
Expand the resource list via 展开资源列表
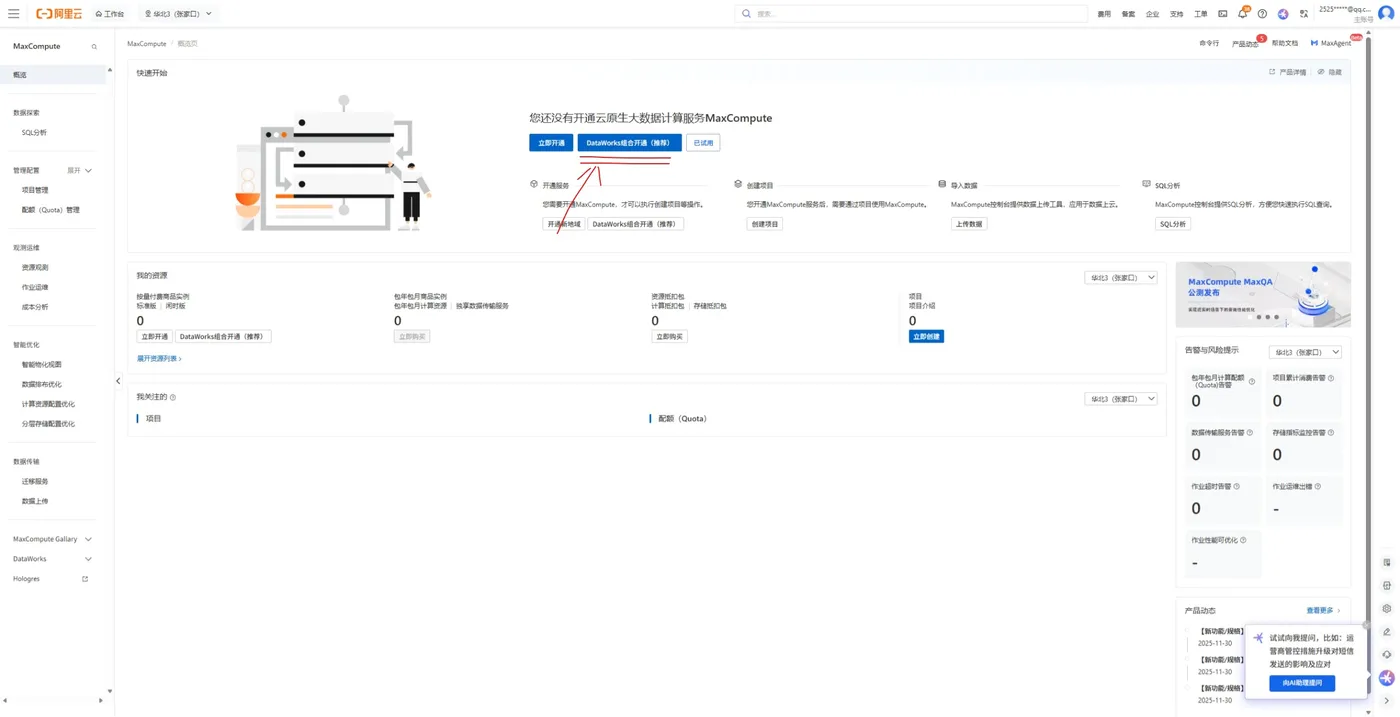point(159,358)
